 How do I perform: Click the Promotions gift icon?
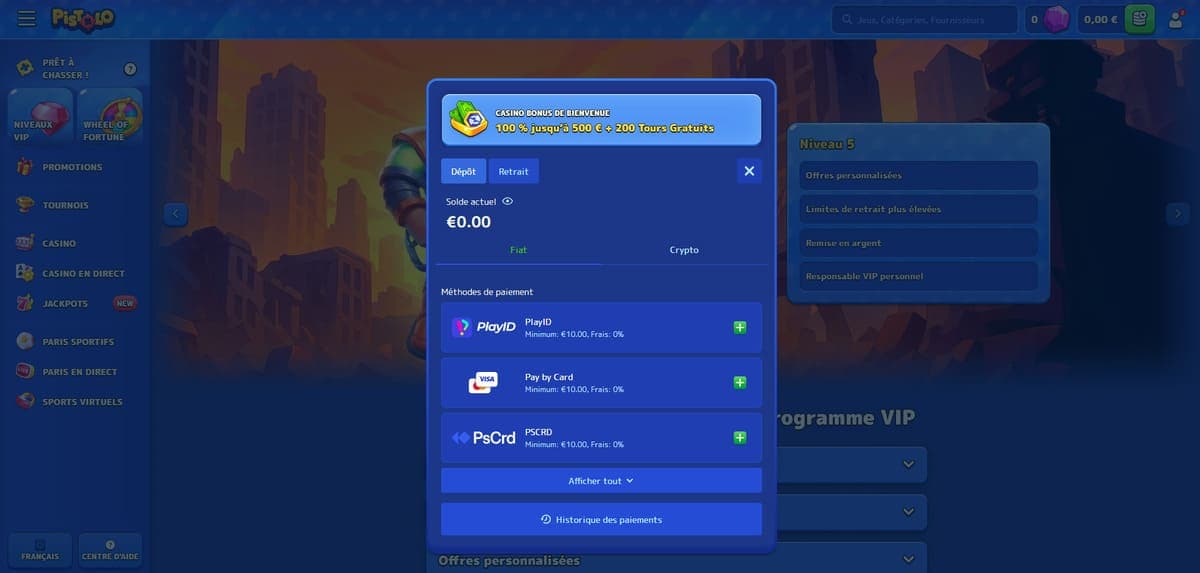(x=25, y=167)
